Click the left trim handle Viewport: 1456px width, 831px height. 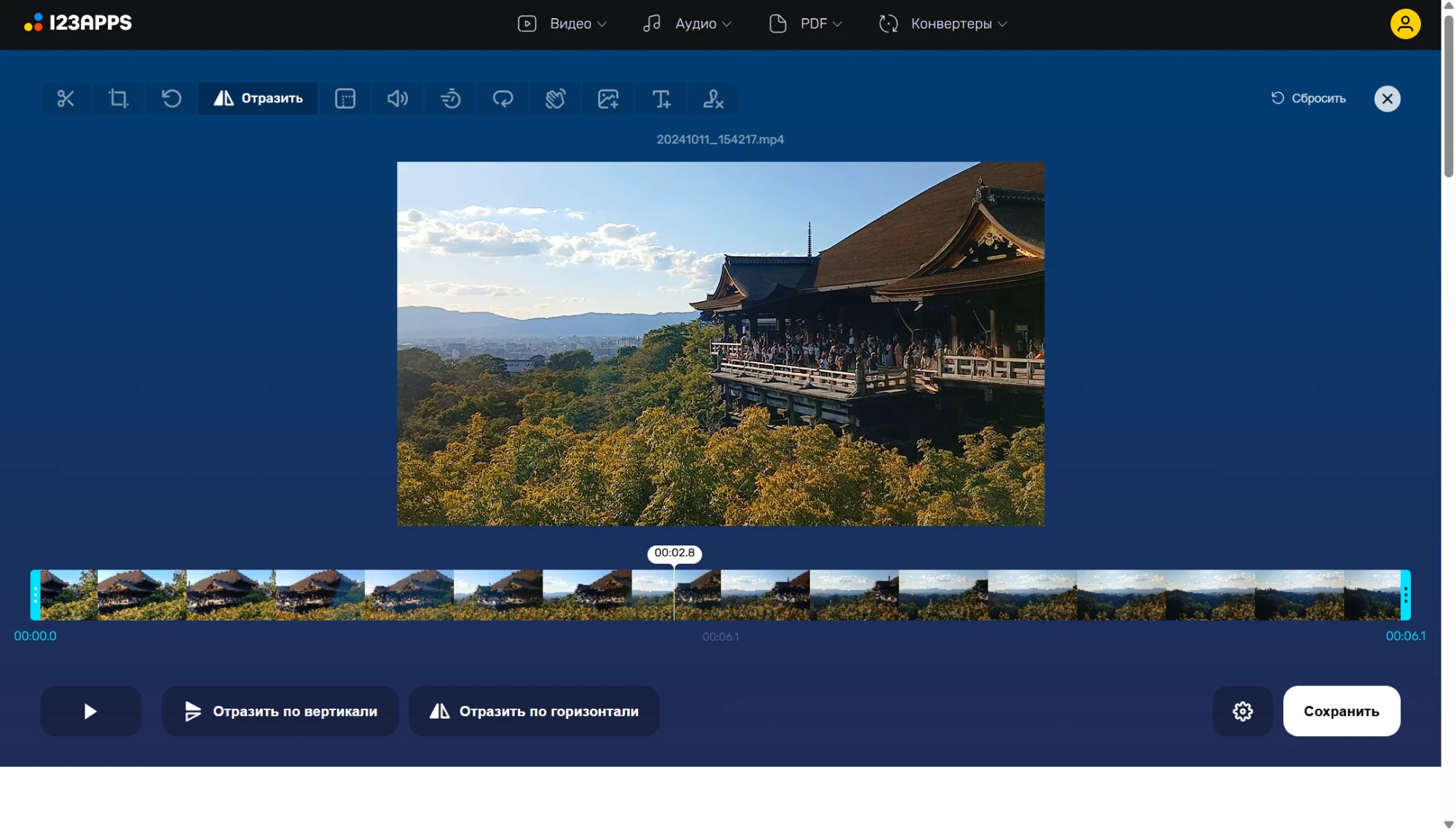tap(35, 595)
